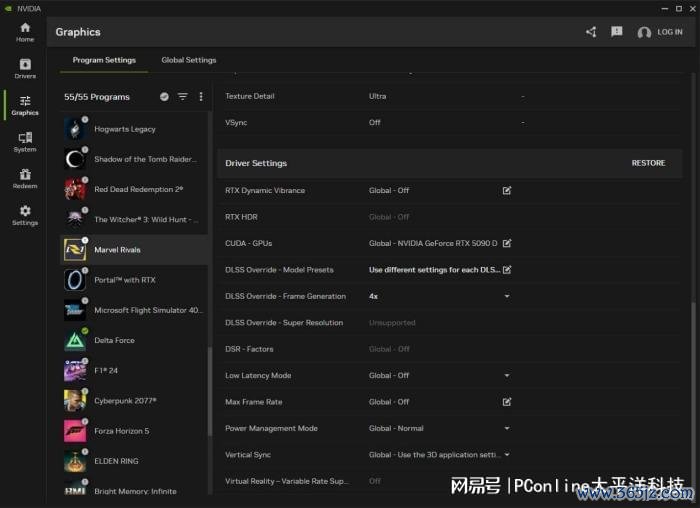
Task: Click the program list vertical scrollbar
Action: tap(210, 392)
